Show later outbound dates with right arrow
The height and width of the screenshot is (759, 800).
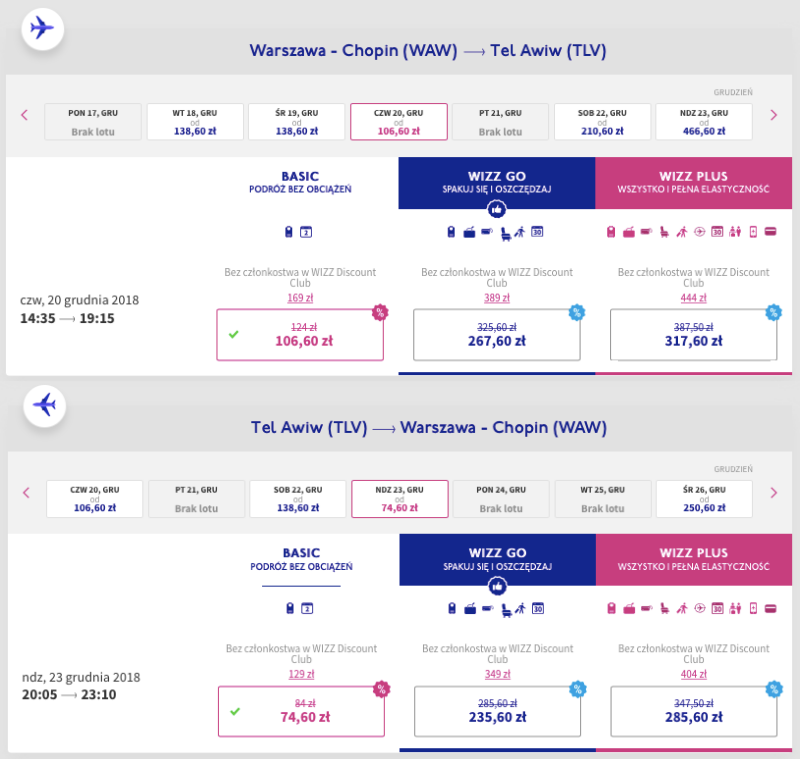773,115
